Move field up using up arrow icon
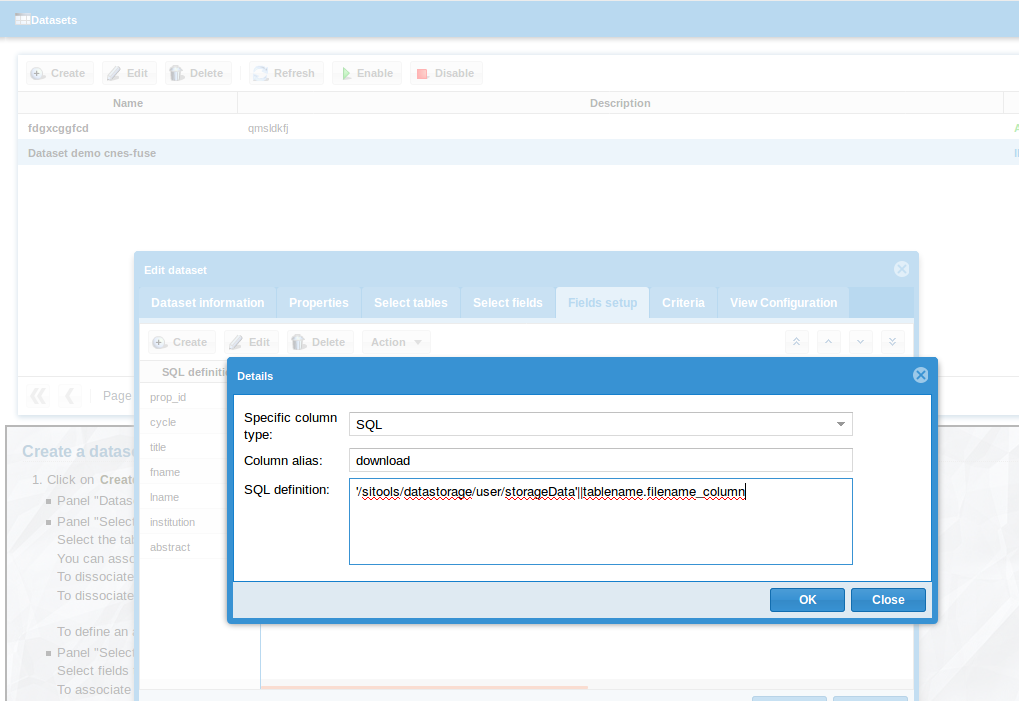Image resolution: width=1019 pixels, height=701 pixels. tap(829, 341)
